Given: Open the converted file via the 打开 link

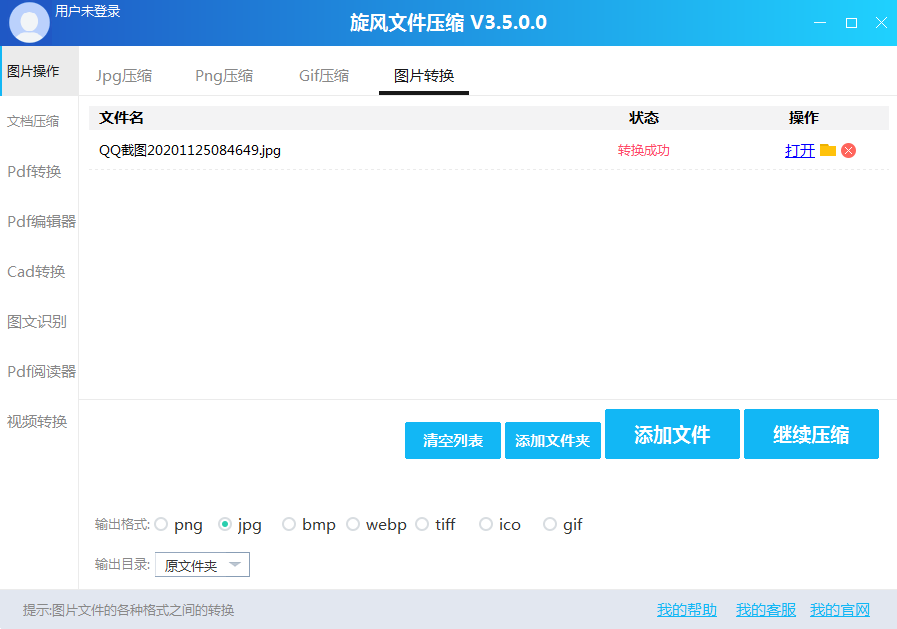Looking at the screenshot, I should 800,150.
